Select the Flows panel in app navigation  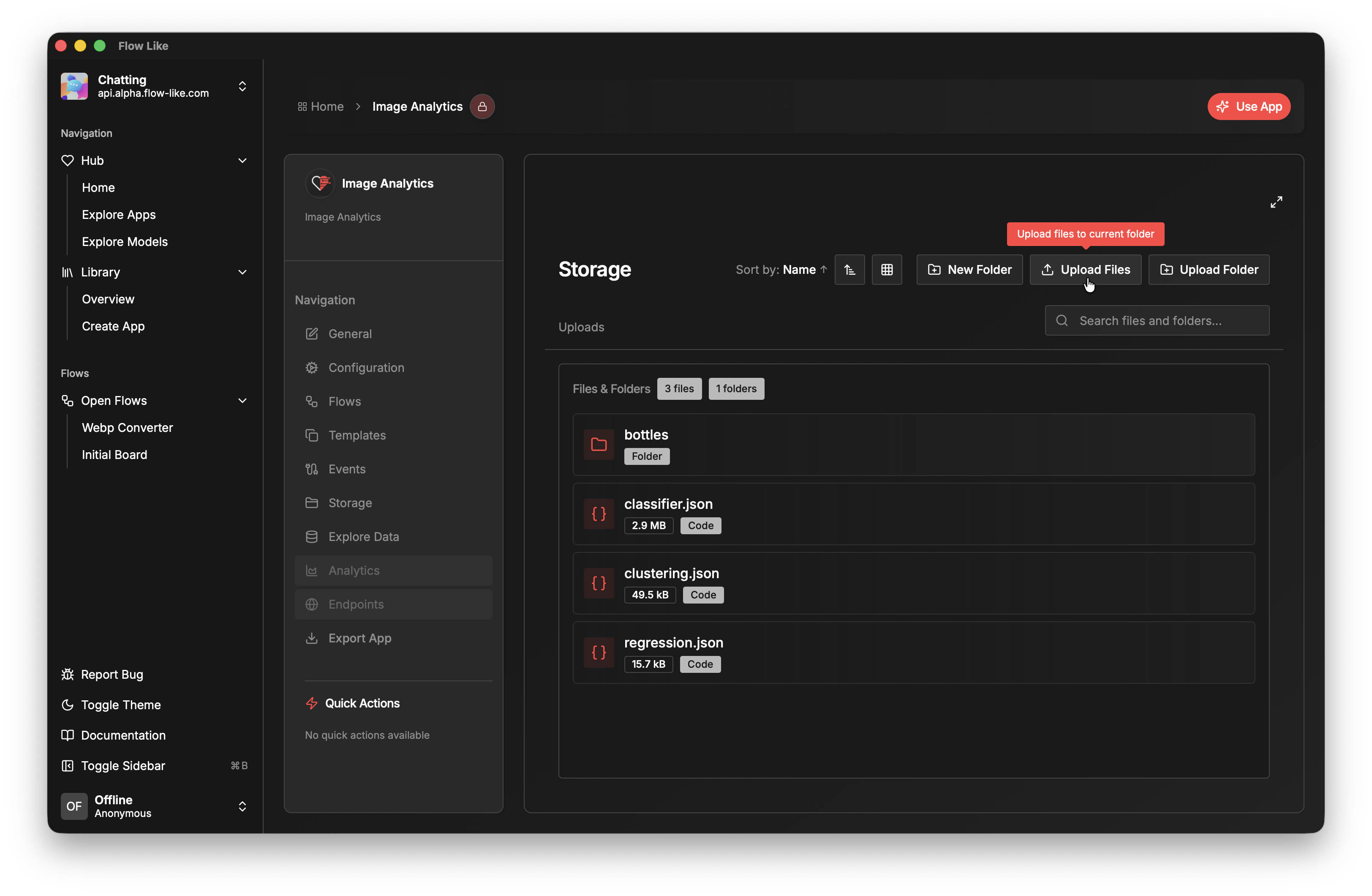pos(344,401)
